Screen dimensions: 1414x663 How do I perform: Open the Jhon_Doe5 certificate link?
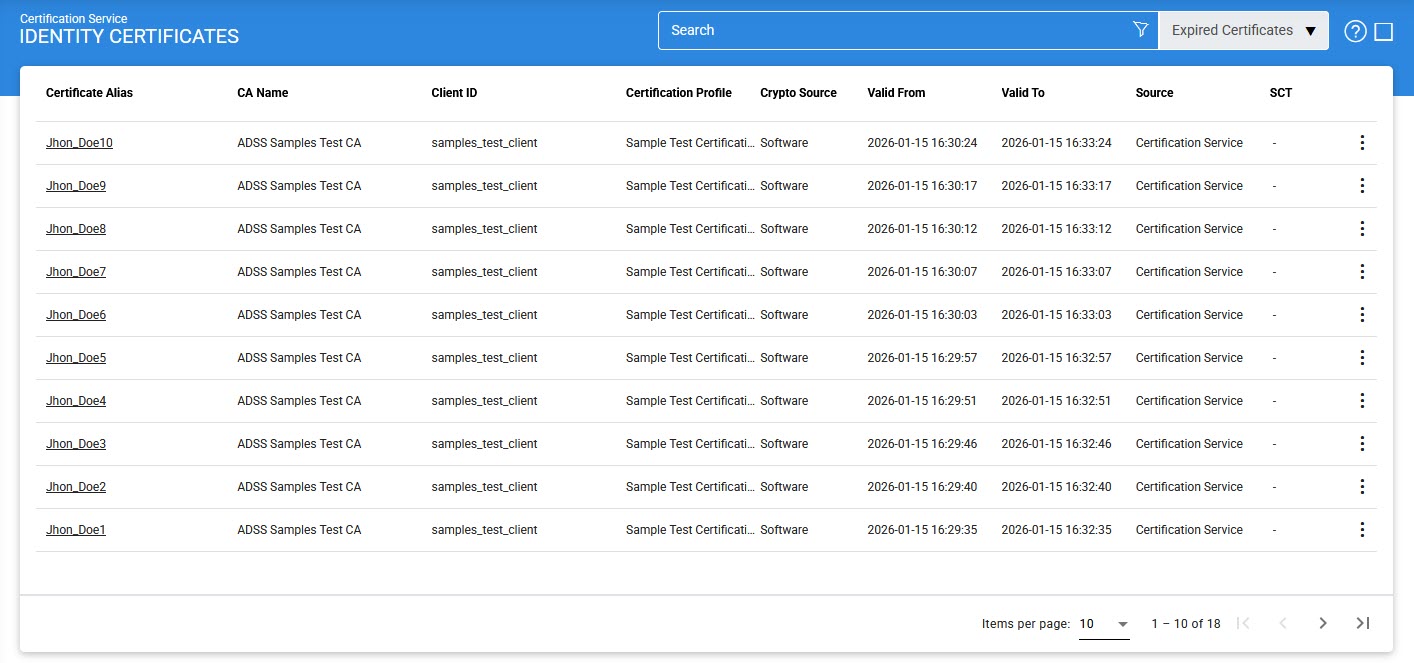76,358
